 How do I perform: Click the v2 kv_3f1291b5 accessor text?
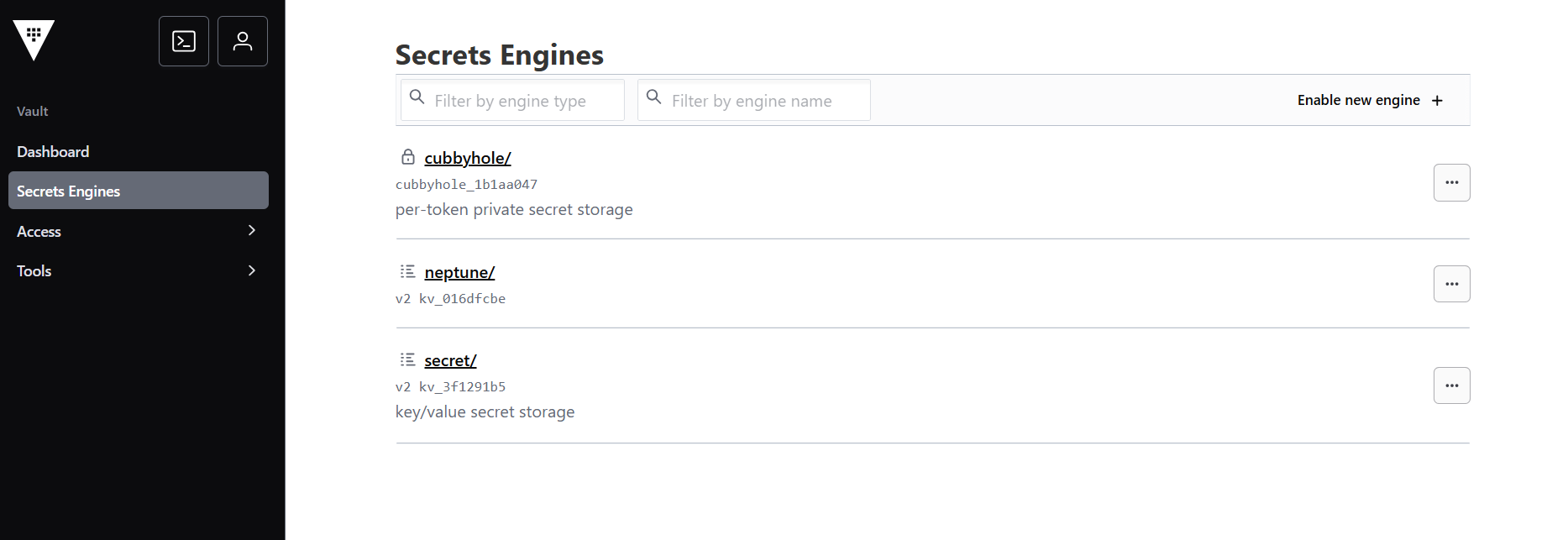450,386
